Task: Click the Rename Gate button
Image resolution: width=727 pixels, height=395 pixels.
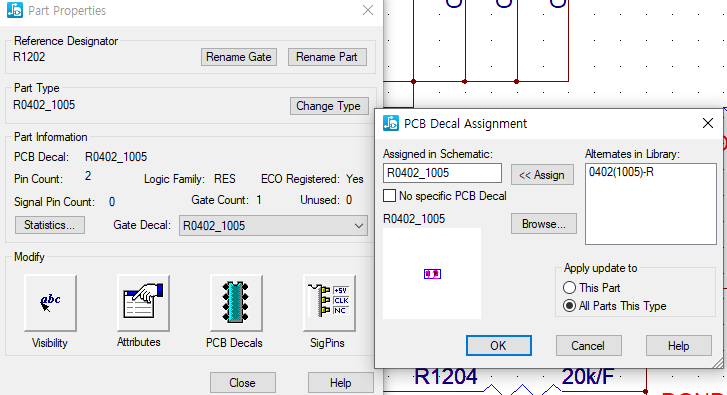Action: point(239,57)
